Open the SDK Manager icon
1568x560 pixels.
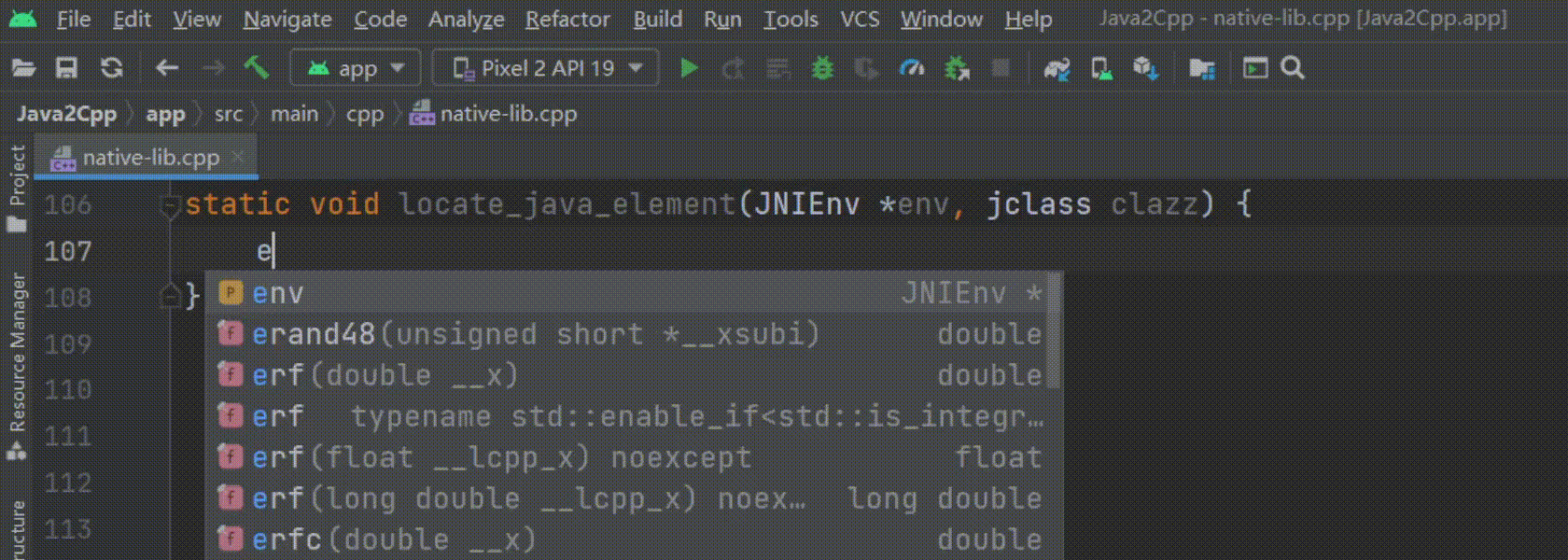click(x=1146, y=68)
